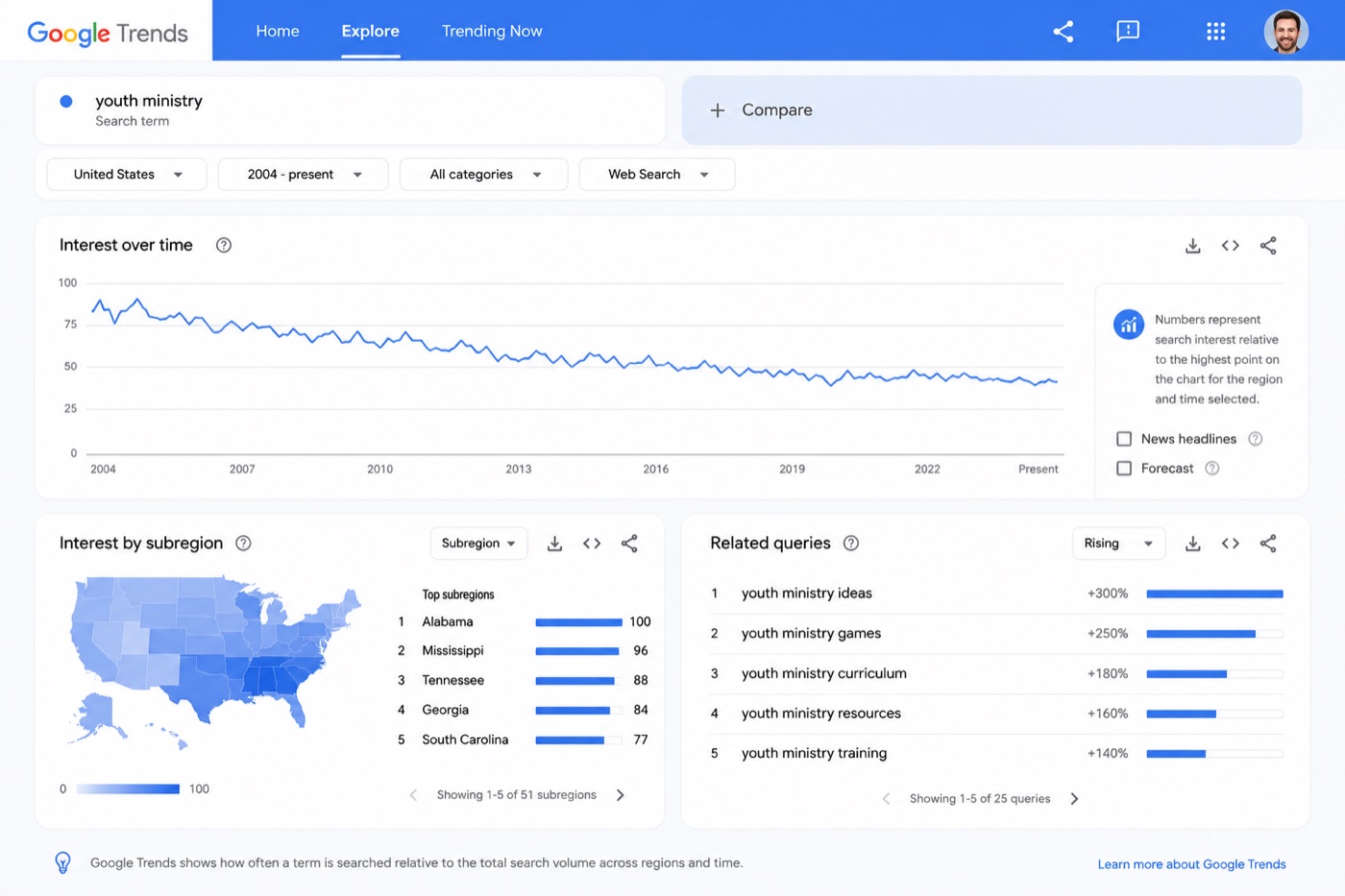This screenshot has width=1345, height=896.
Task: Click help icon beside Forecast
Action: (1211, 469)
